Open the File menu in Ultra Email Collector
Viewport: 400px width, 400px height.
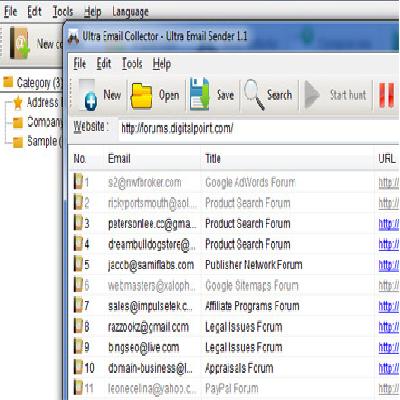coord(80,63)
